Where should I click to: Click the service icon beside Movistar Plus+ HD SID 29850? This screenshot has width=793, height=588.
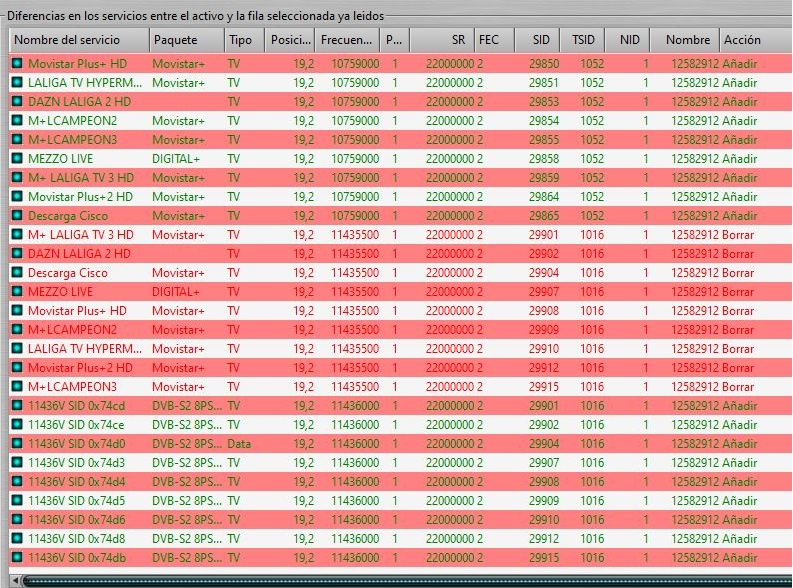[17, 64]
